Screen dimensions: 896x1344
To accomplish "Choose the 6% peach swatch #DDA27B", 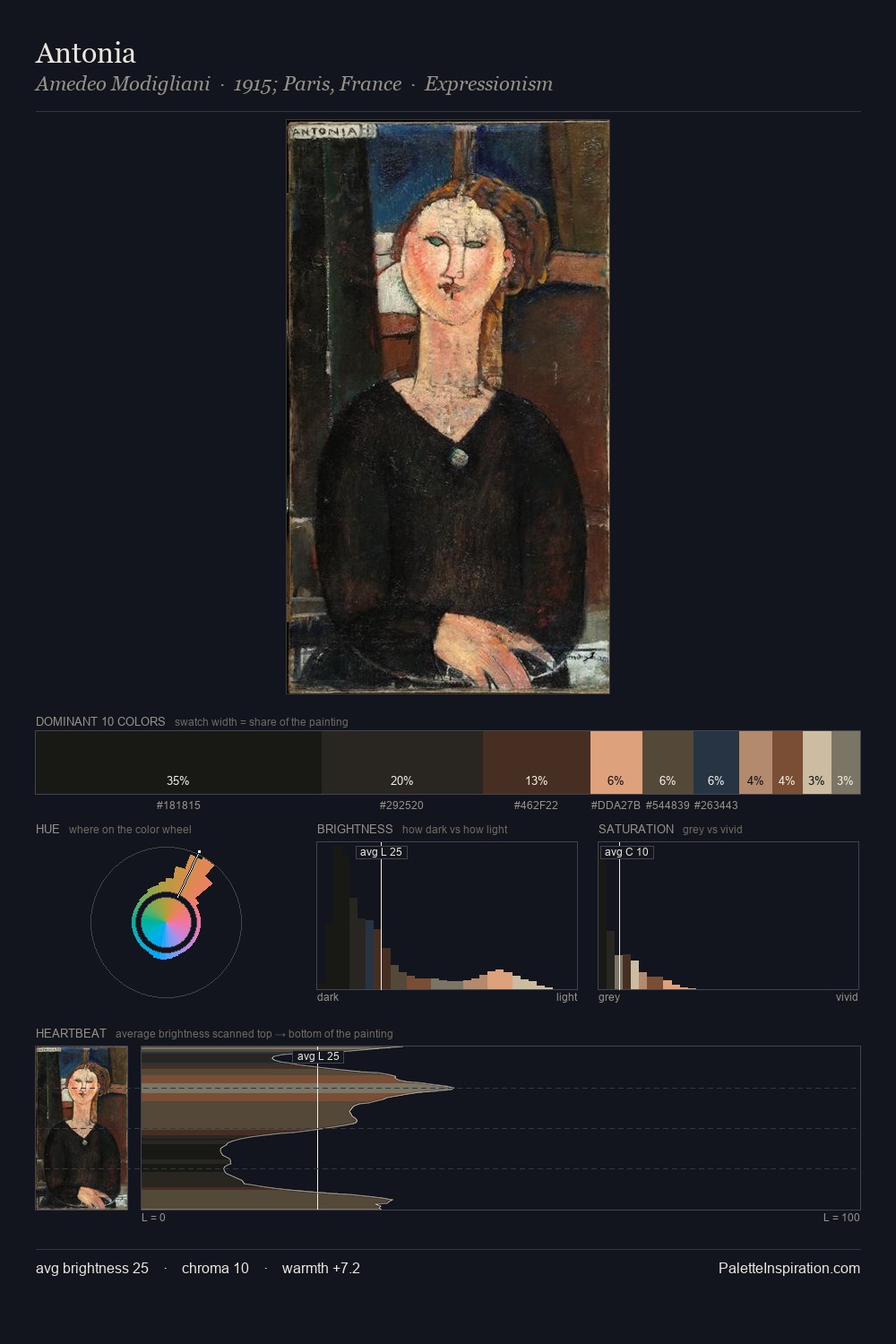I will [x=616, y=762].
